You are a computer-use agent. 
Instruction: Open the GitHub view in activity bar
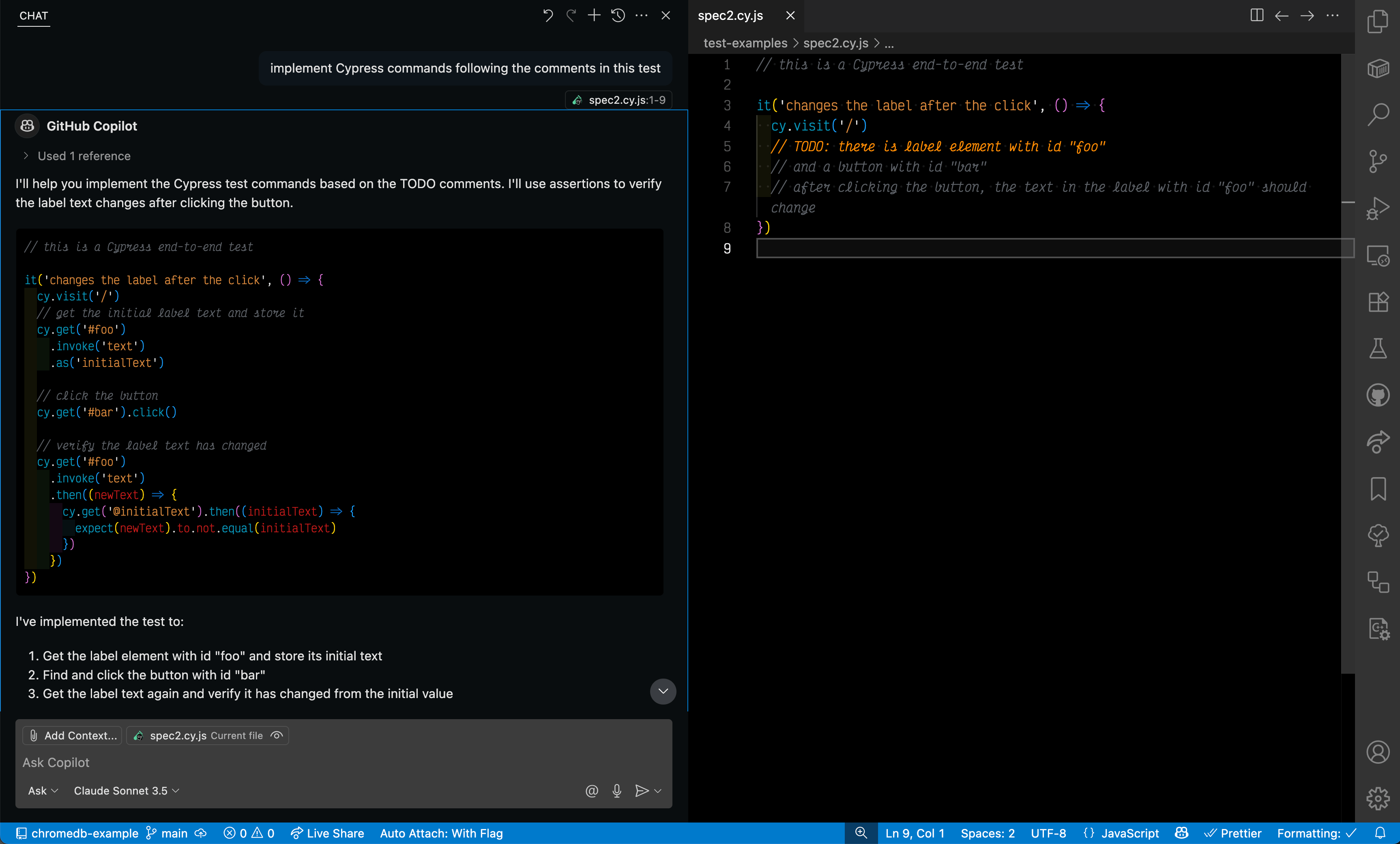pos(1378,395)
